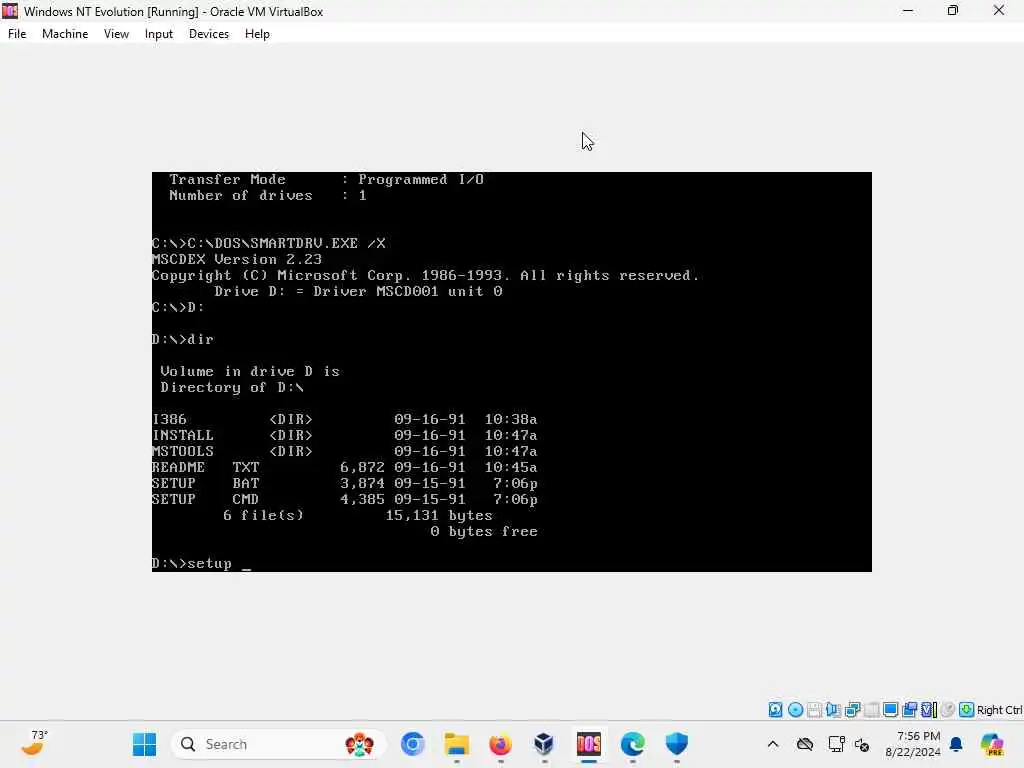The width and height of the screenshot is (1024, 768).
Task: Click the '0 bytes free' line
Action: click(484, 531)
